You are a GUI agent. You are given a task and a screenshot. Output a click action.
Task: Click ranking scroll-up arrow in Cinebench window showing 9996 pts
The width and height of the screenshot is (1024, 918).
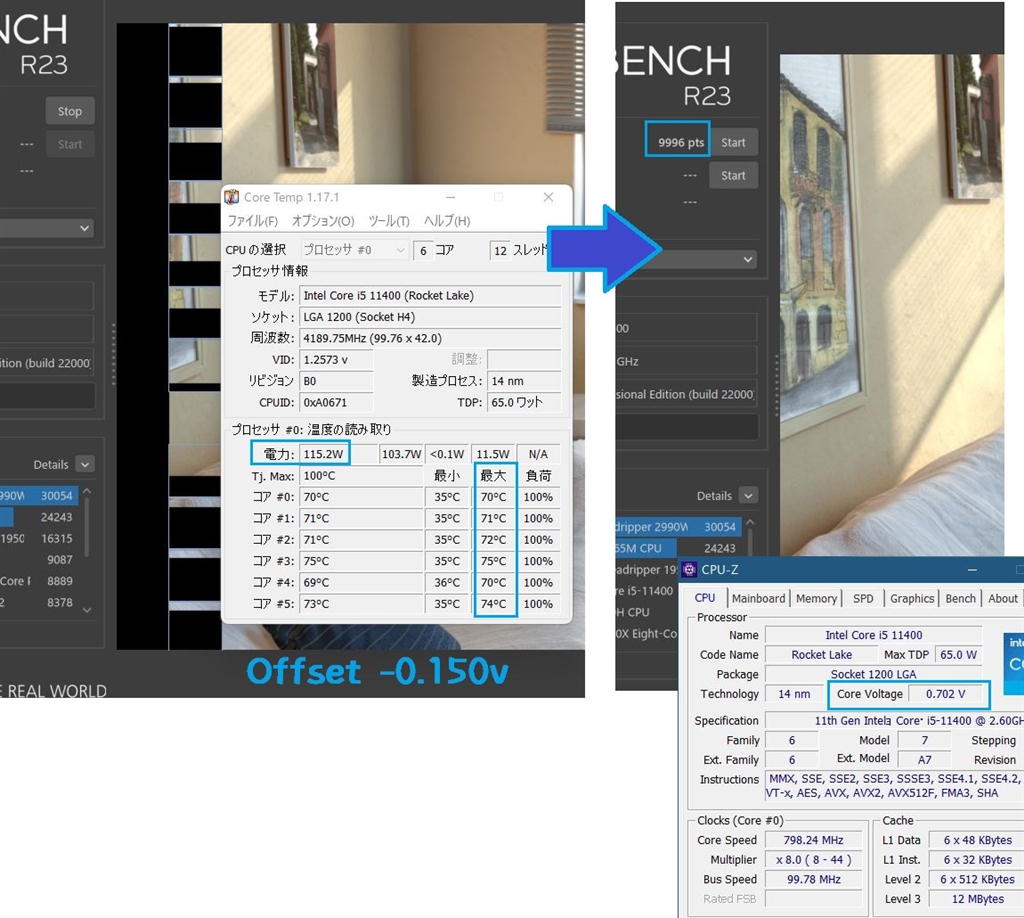point(750,522)
